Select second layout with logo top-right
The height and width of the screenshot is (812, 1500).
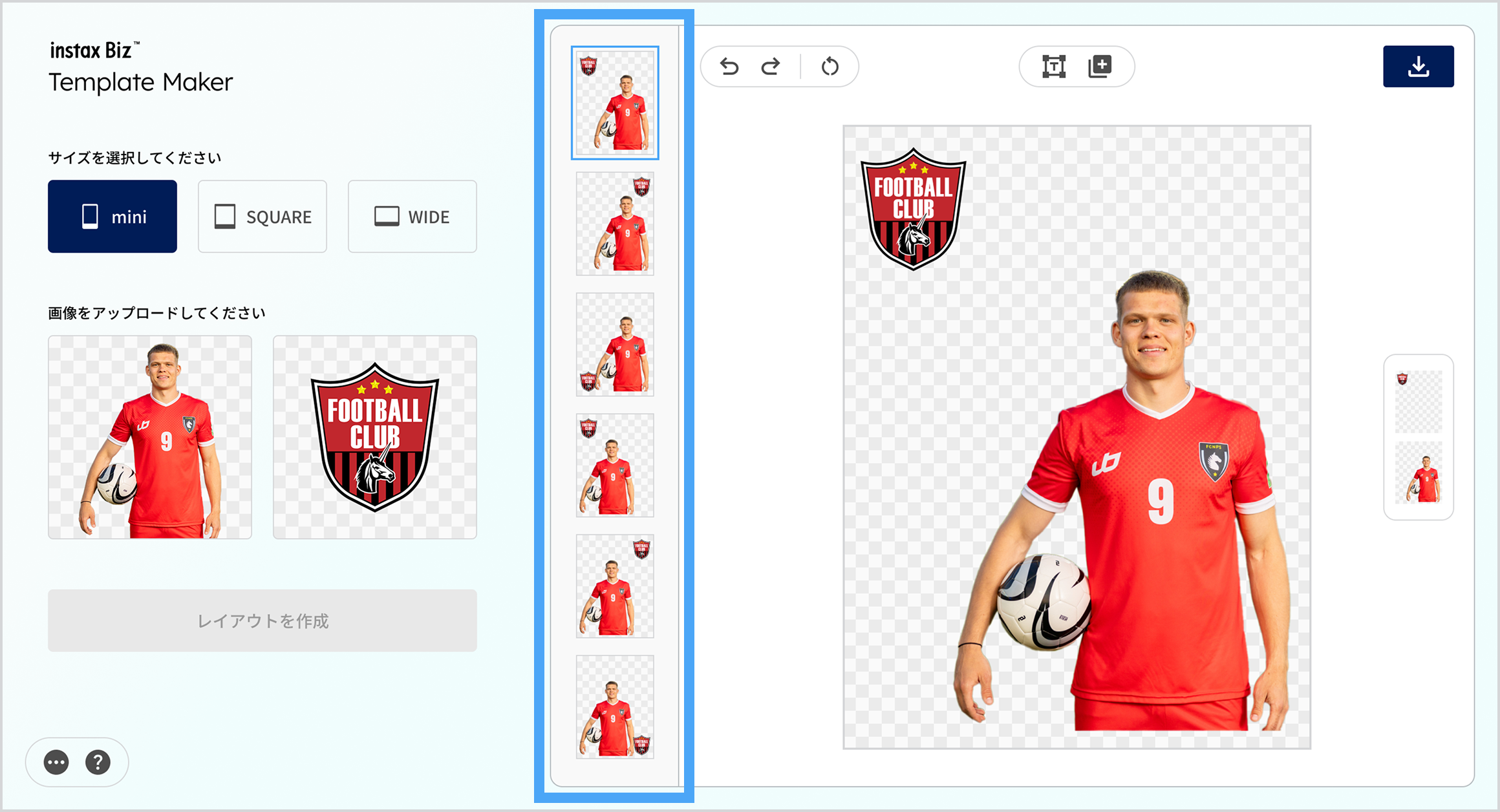(x=615, y=224)
